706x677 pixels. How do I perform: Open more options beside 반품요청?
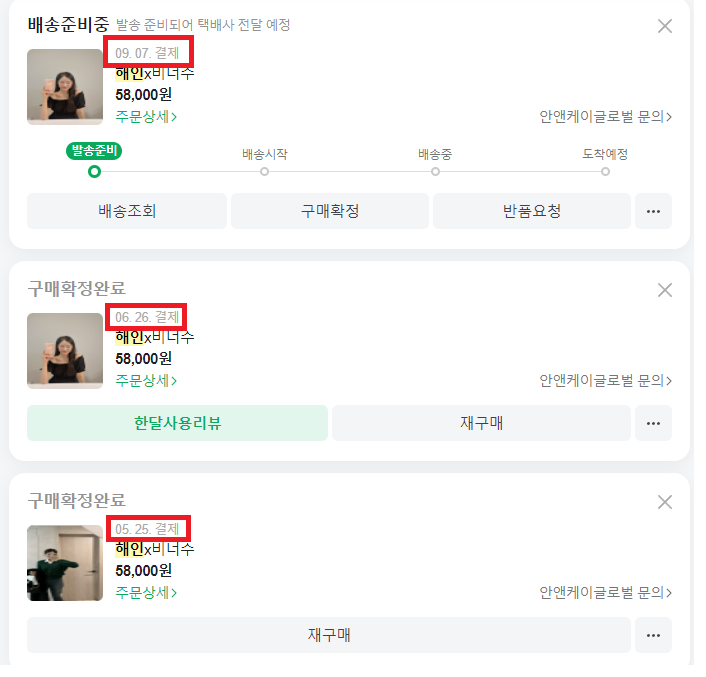654,211
